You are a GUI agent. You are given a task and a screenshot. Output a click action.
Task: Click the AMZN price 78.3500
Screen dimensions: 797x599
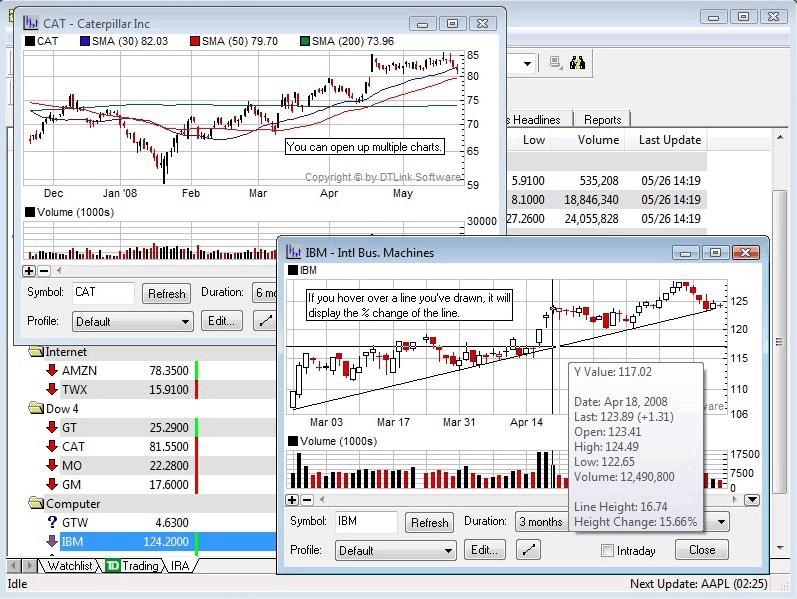tap(169, 371)
